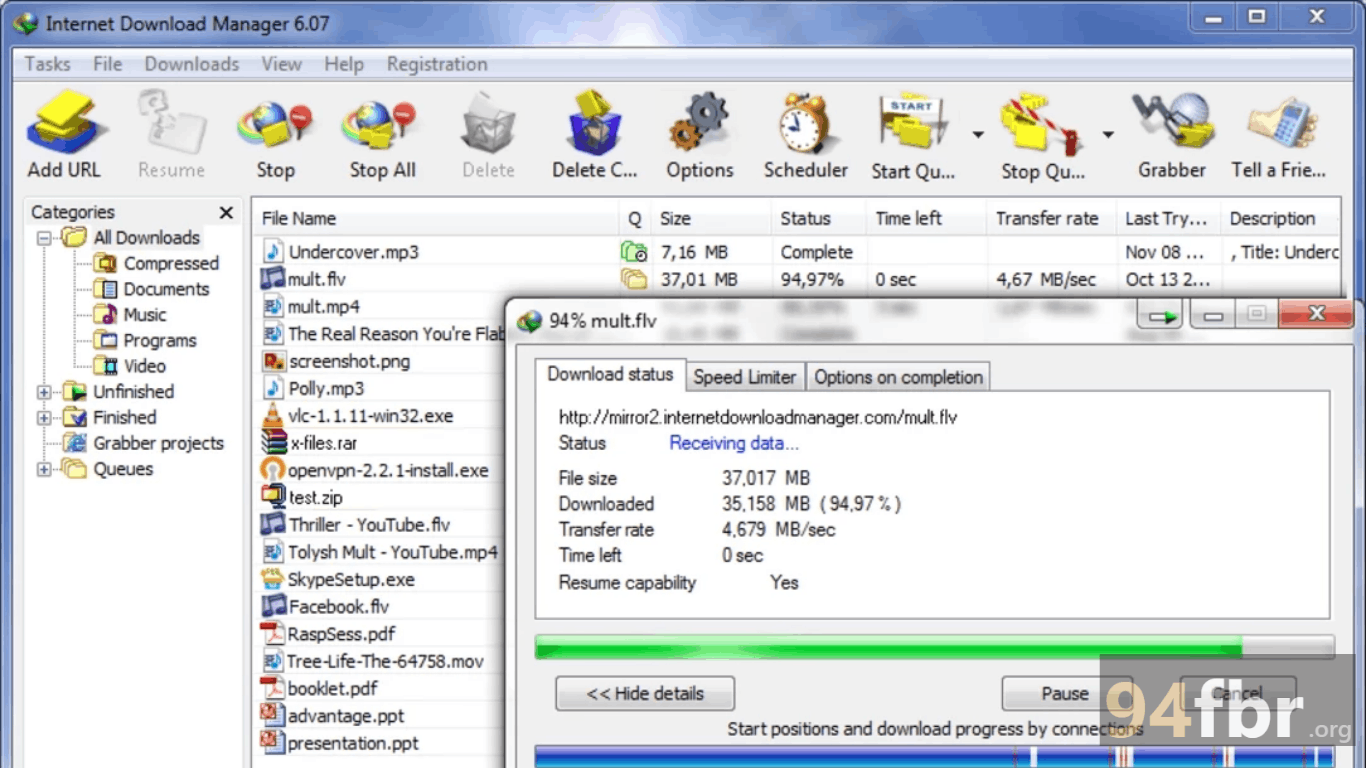Select the Video category
This screenshot has width=1366, height=768.
[144, 366]
